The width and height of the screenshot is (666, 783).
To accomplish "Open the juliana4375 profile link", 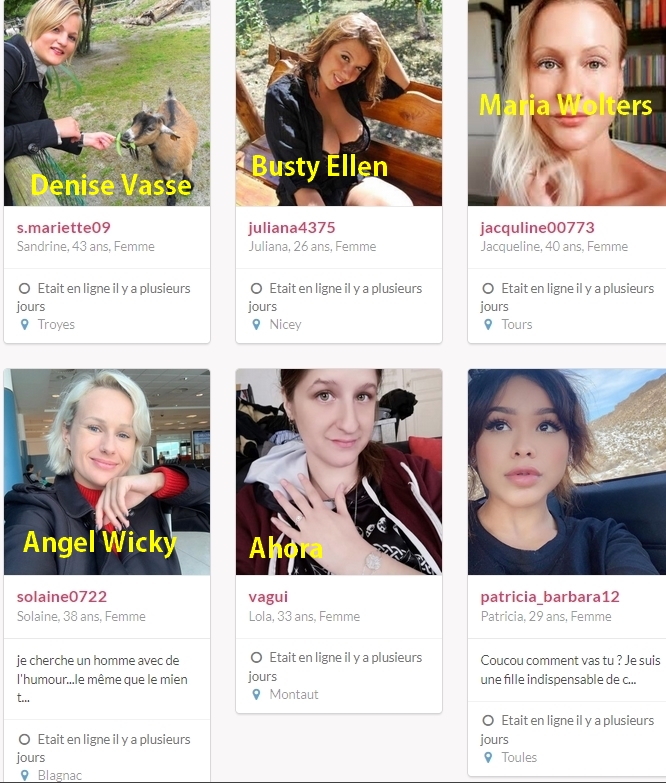I will [292, 228].
